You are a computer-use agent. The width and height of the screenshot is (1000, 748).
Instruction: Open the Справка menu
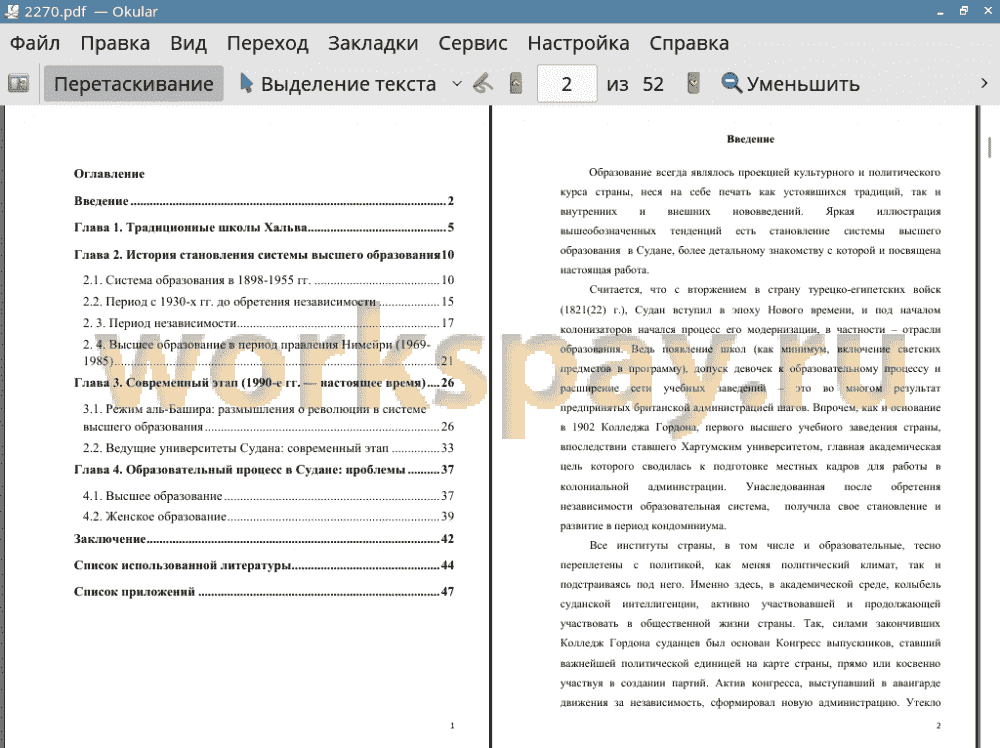(x=689, y=43)
